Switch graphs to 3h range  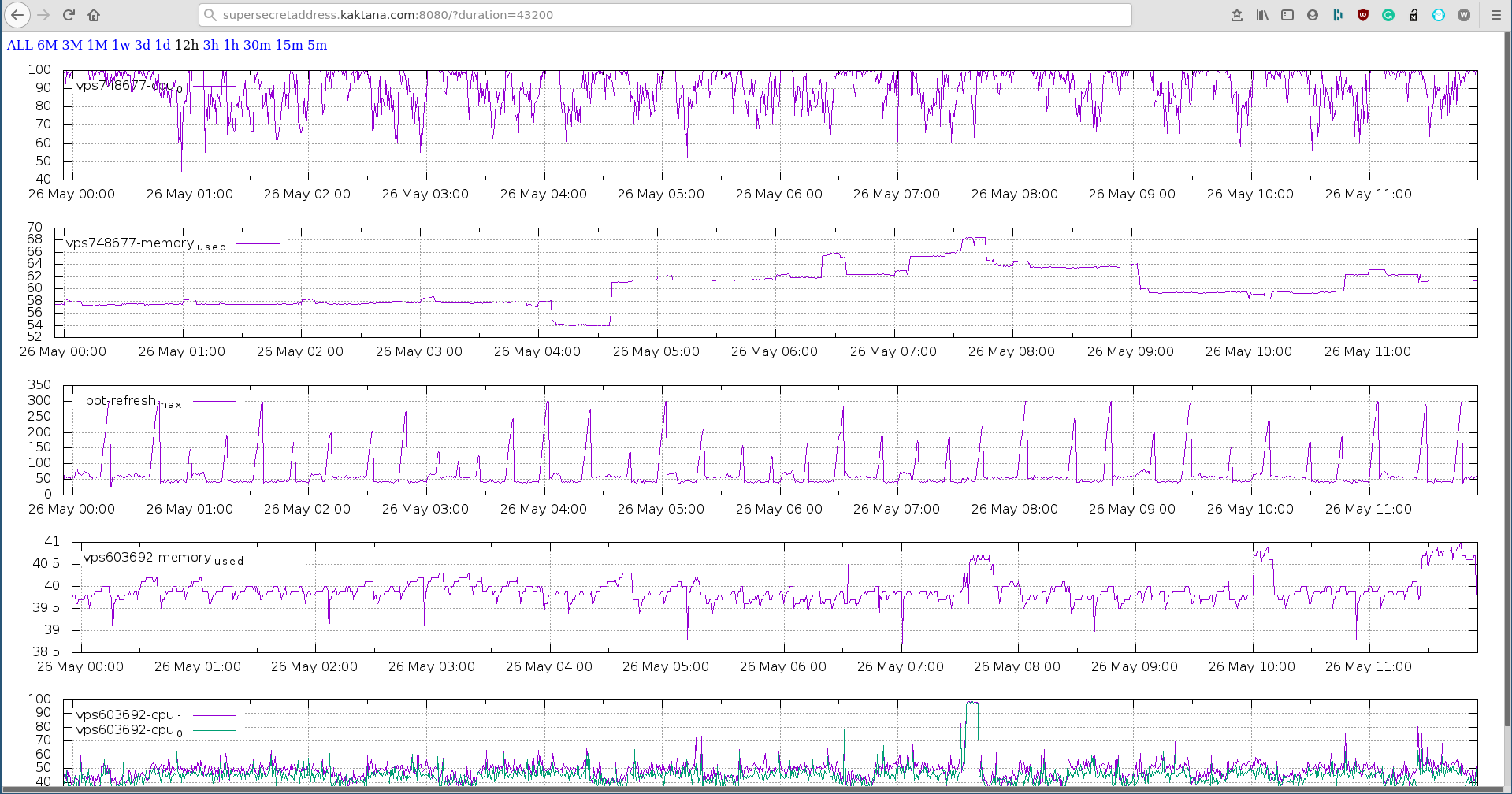coord(211,45)
